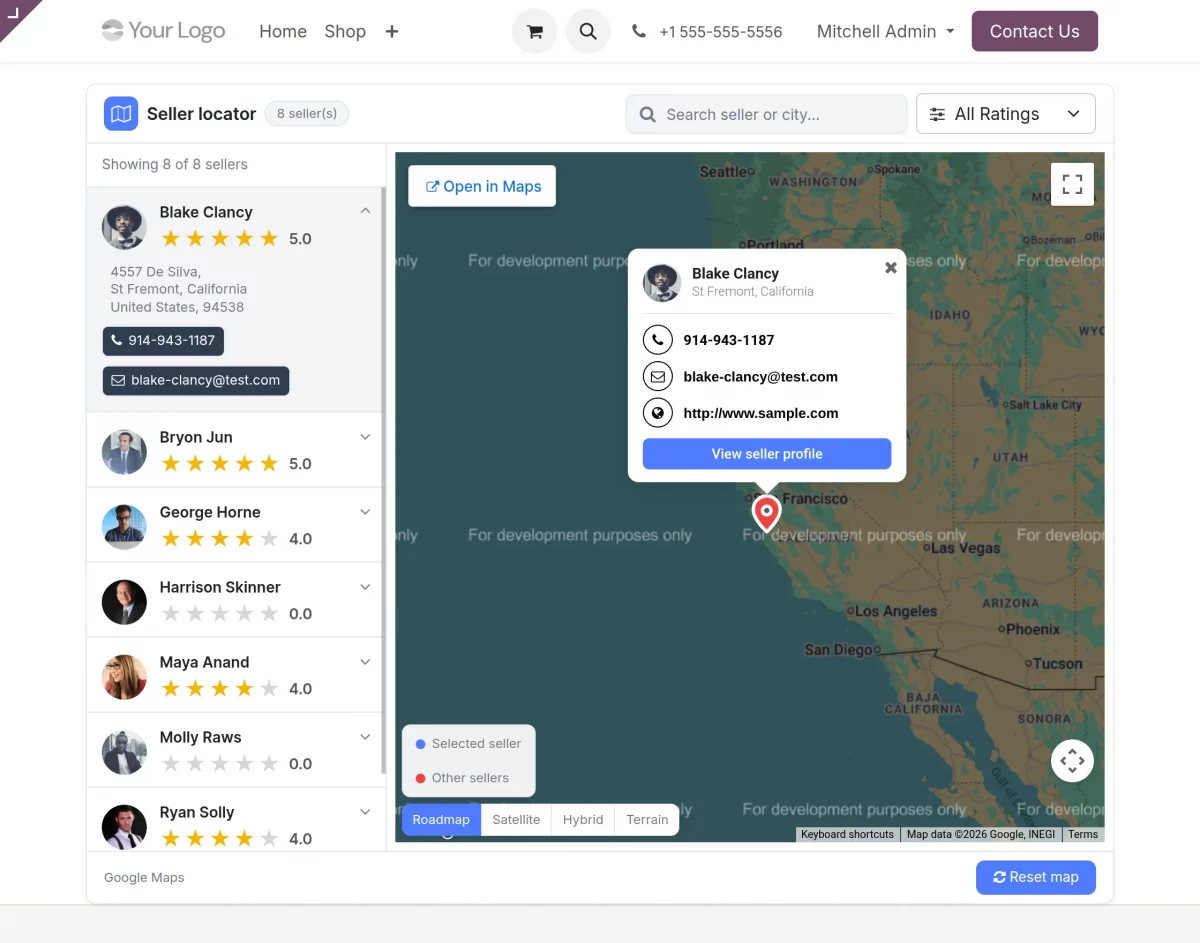This screenshot has width=1200, height=943.
Task: Click the +1 555-555-5556 phone number
Action: (x=721, y=32)
